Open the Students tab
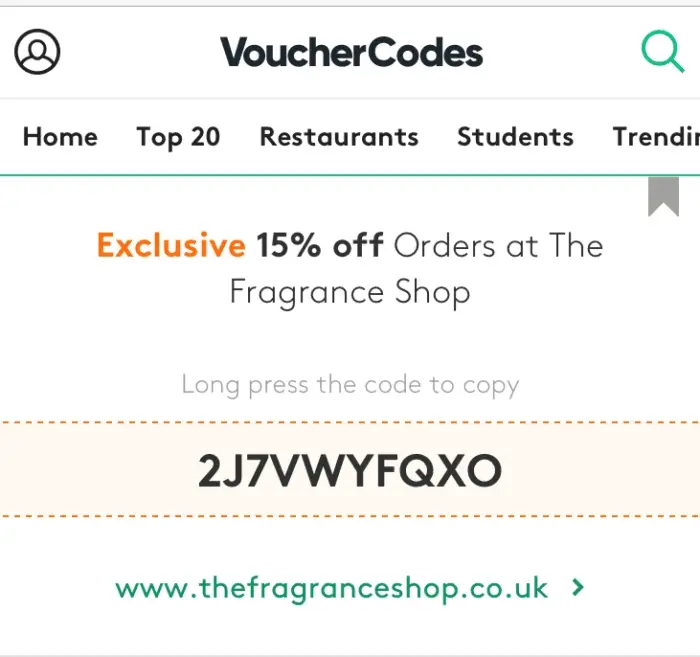The image size is (700, 657). (515, 137)
